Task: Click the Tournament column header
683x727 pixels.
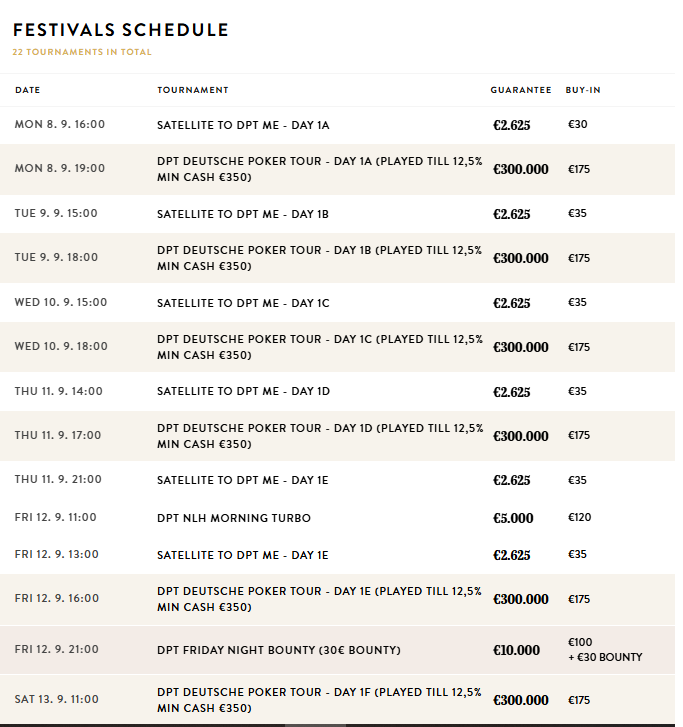Action: click(x=193, y=90)
